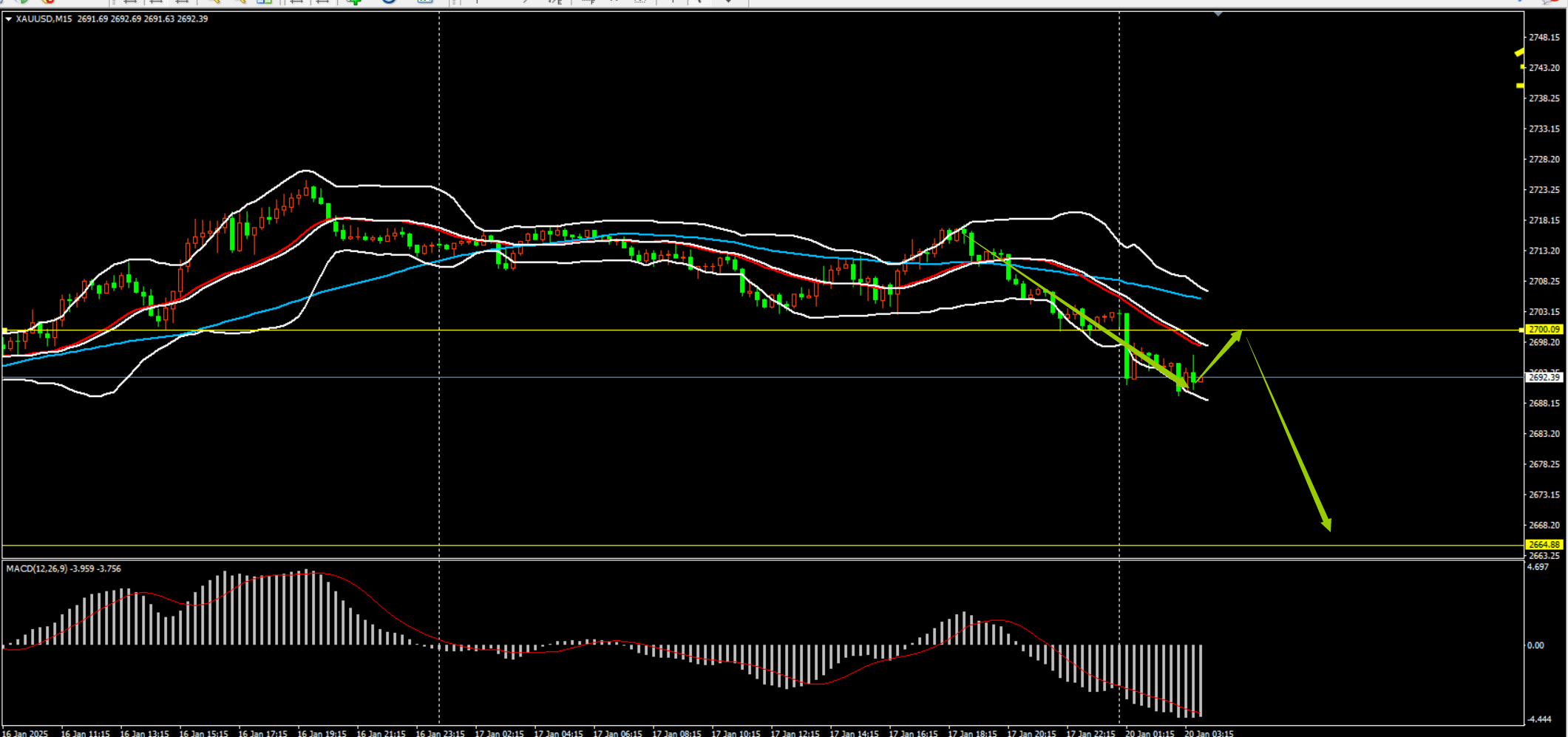This screenshot has width=1568, height=737.
Task: Select the yellow 2700.09 price tag
Action: 1544,330
